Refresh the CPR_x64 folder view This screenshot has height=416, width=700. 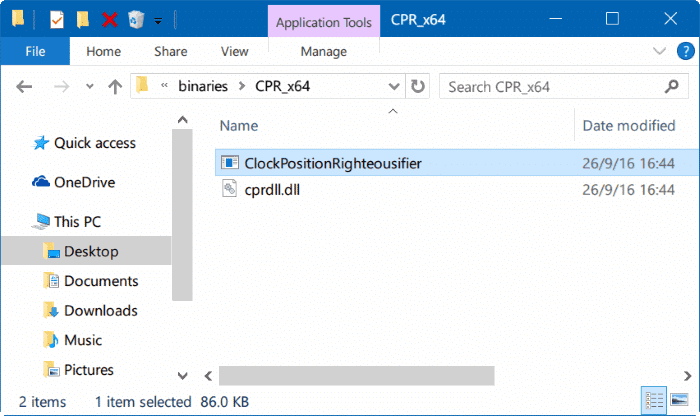click(418, 86)
